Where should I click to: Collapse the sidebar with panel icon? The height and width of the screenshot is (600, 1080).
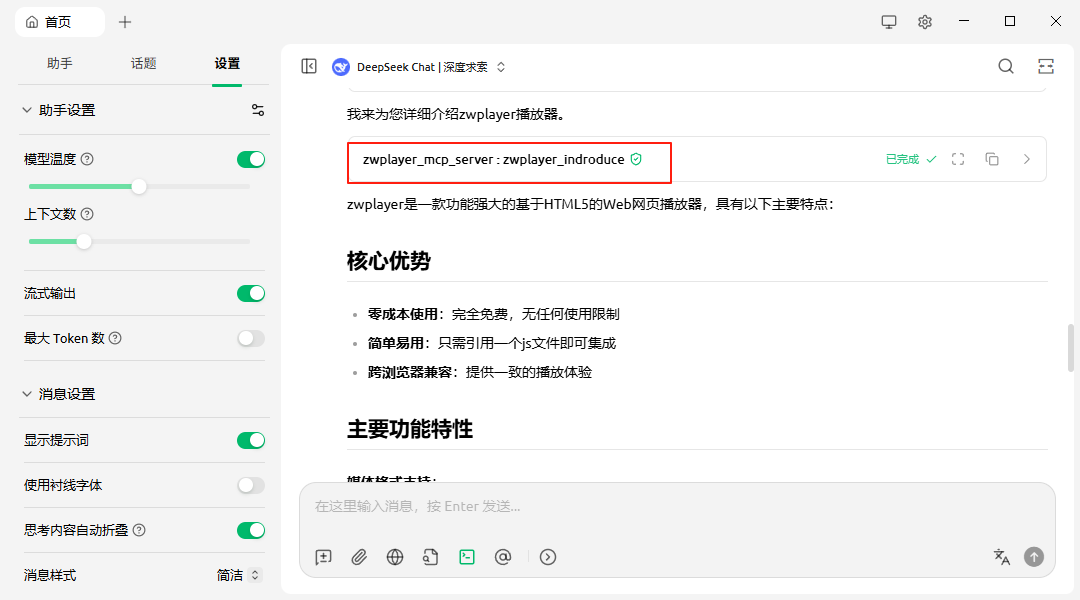[309, 66]
